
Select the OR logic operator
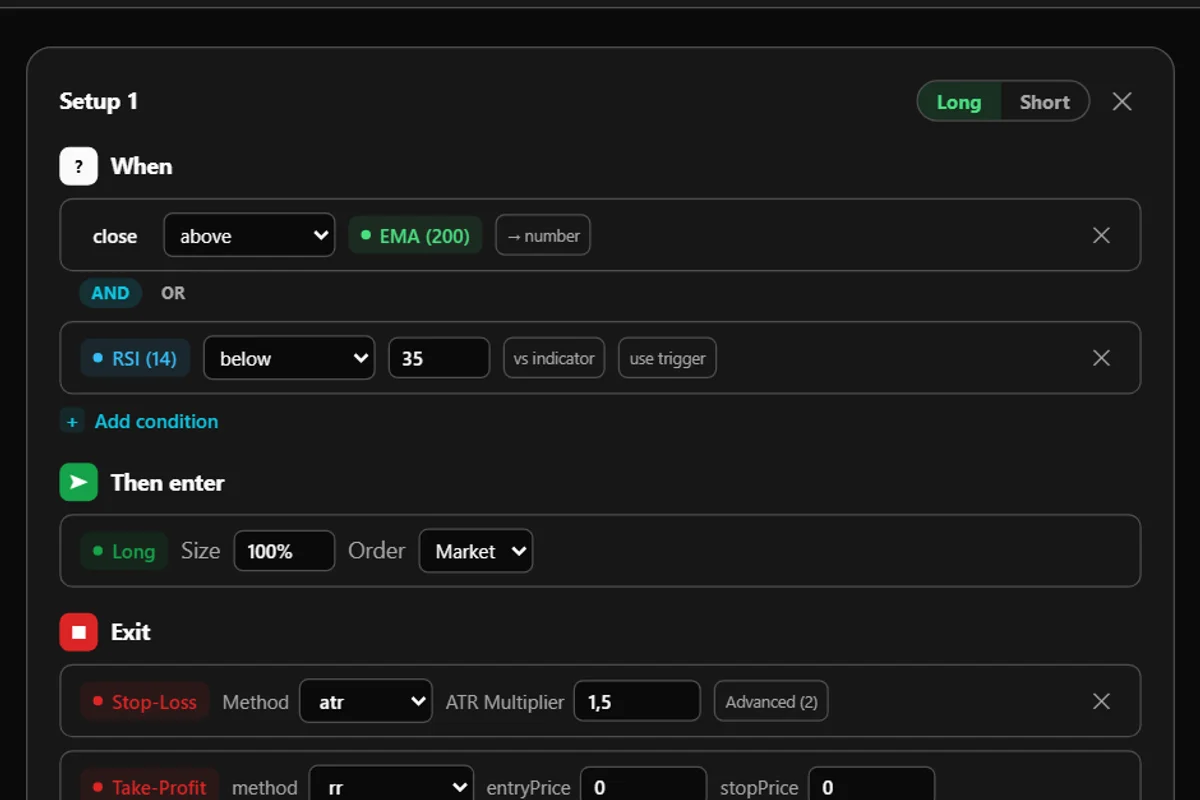tap(173, 293)
